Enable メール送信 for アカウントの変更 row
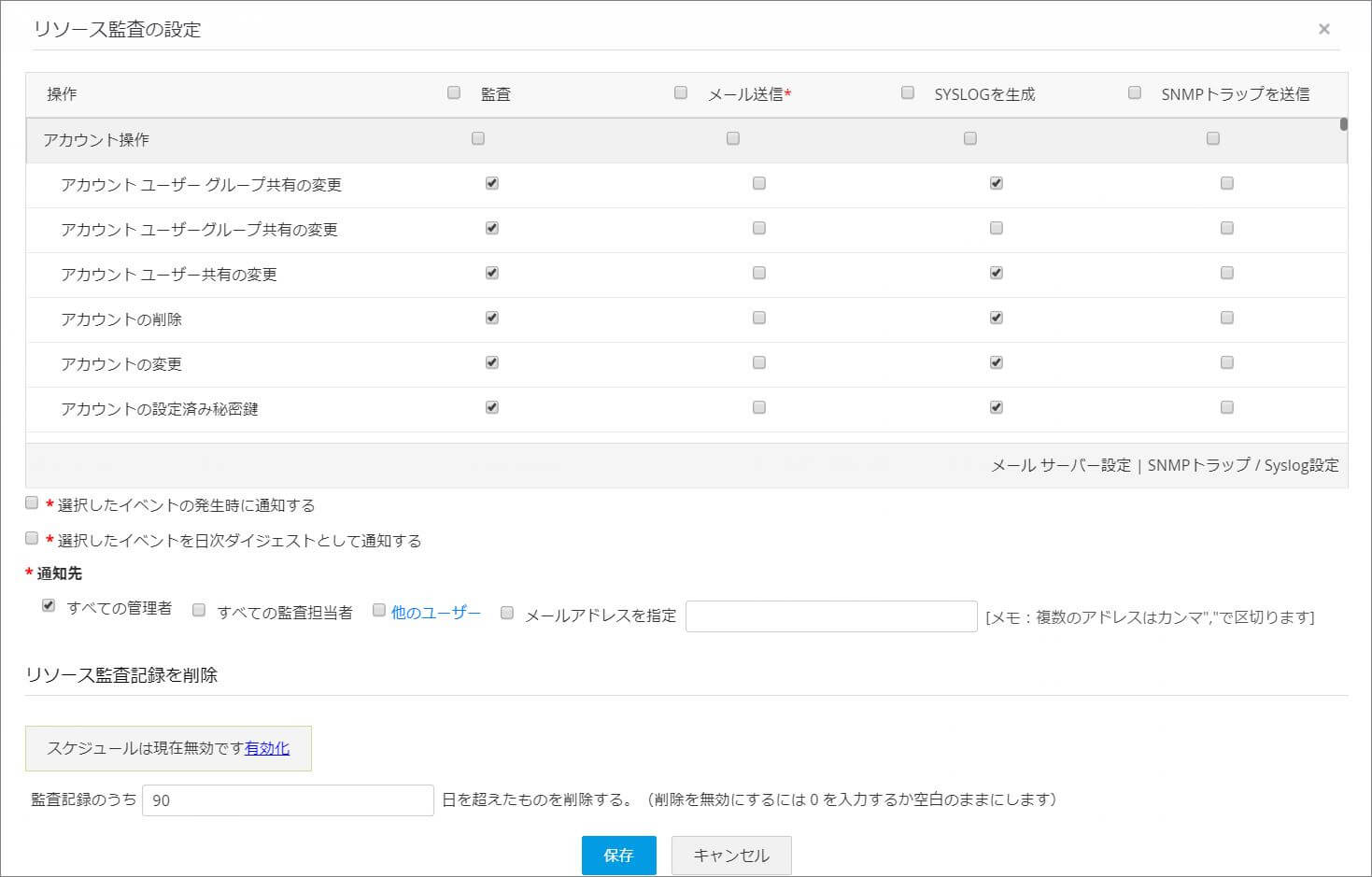The height and width of the screenshot is (877, 1372). [x=759, y=362]
